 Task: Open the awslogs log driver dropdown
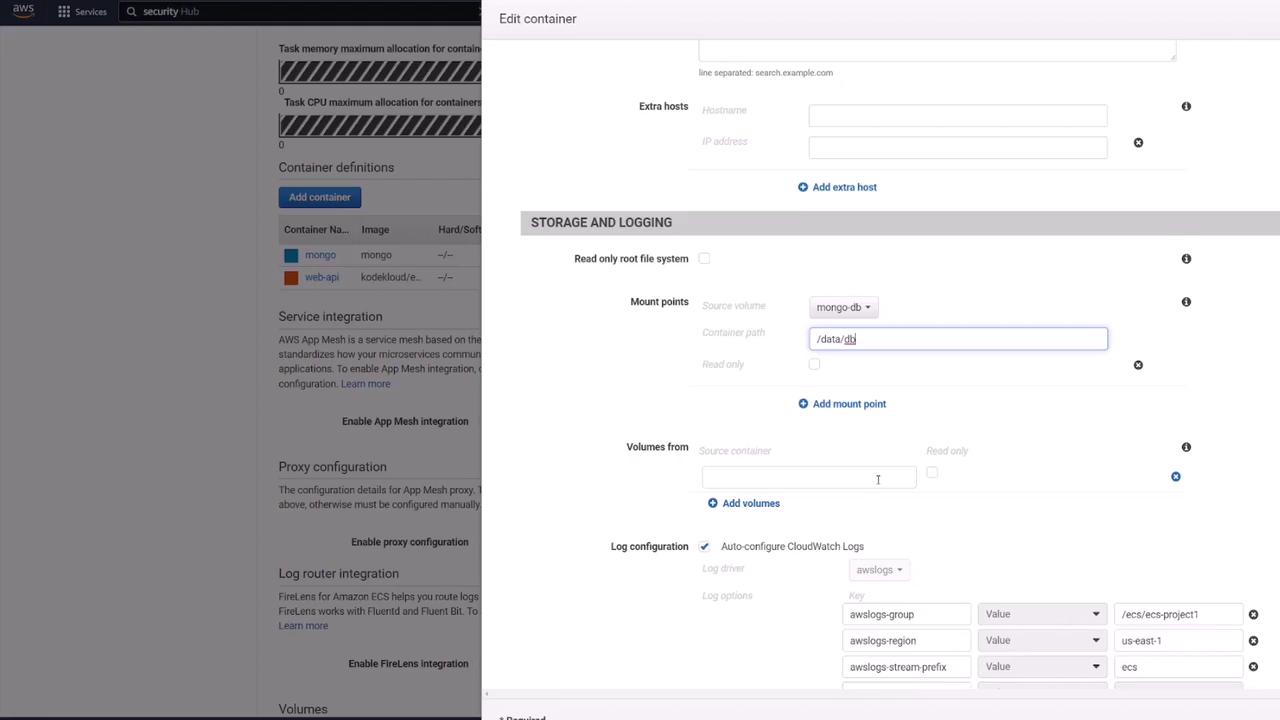879,570
